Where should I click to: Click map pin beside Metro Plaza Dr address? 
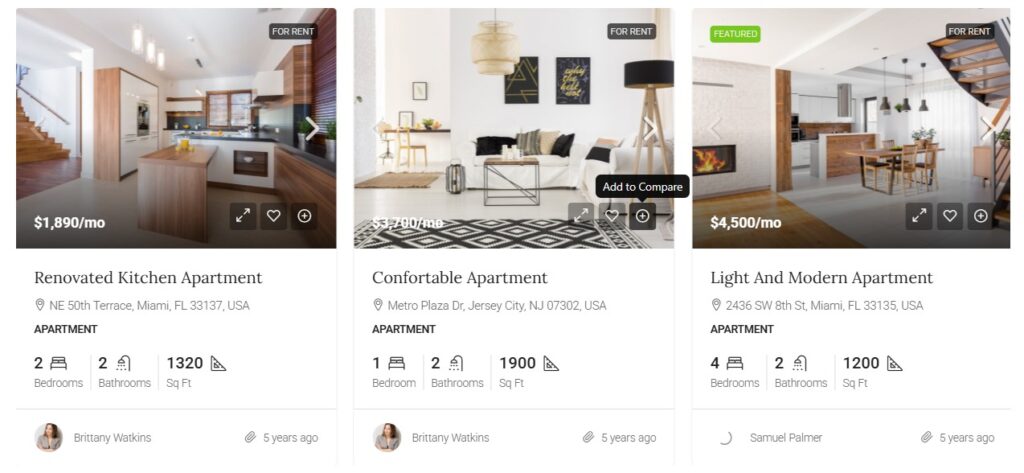click(x=377, y=305)
